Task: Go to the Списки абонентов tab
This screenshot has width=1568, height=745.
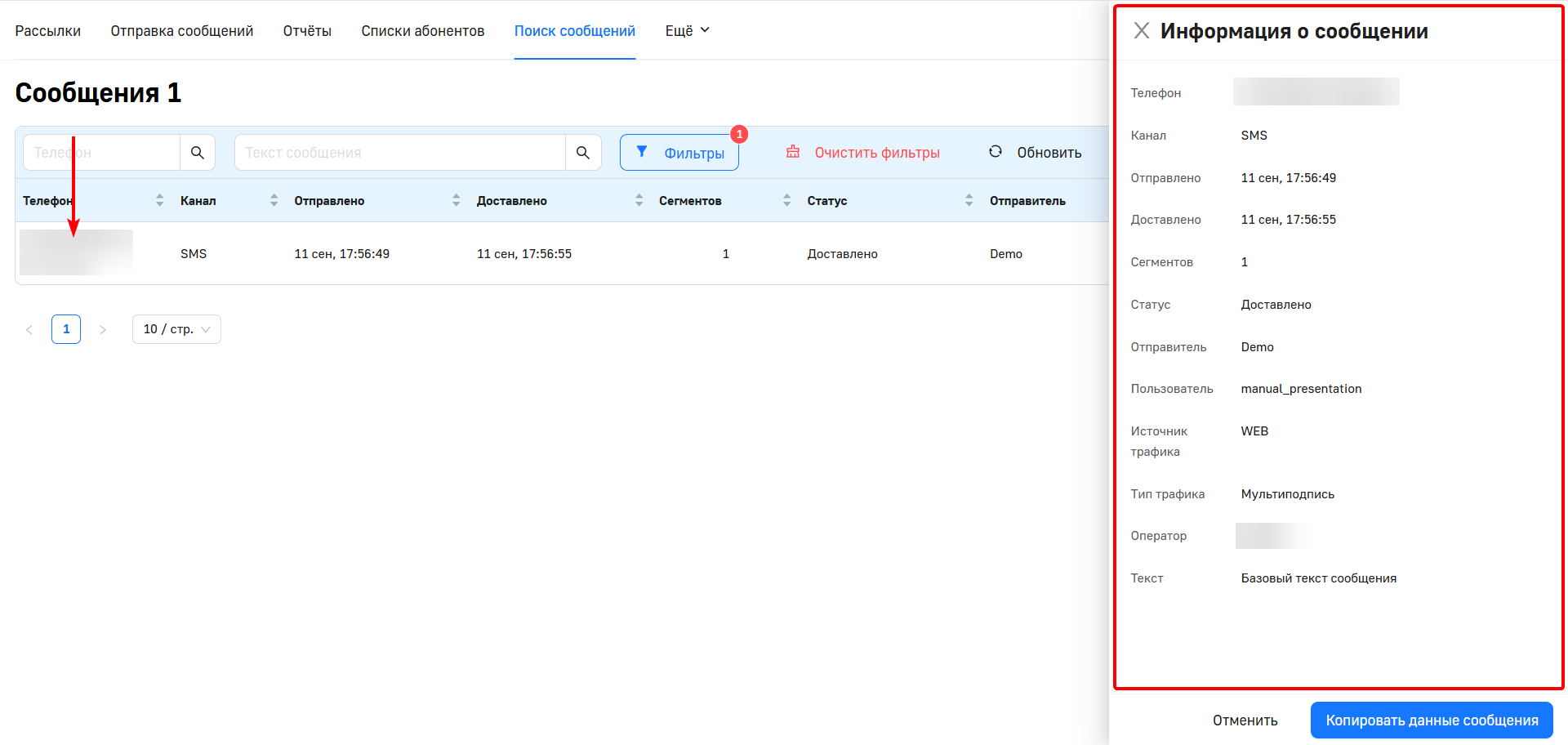Action: [x=423, y=31]
